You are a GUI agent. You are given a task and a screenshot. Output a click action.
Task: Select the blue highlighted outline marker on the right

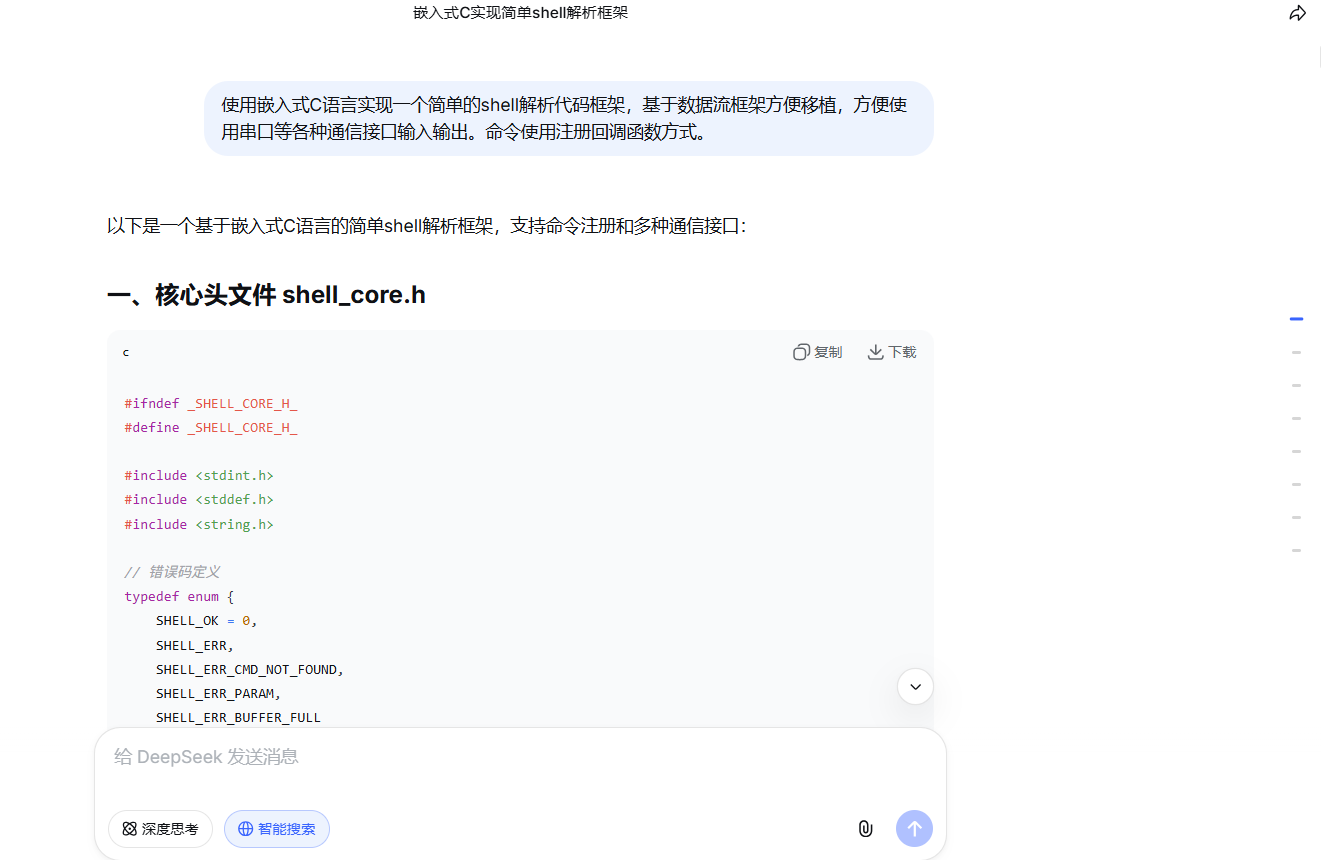(1296, 319)
